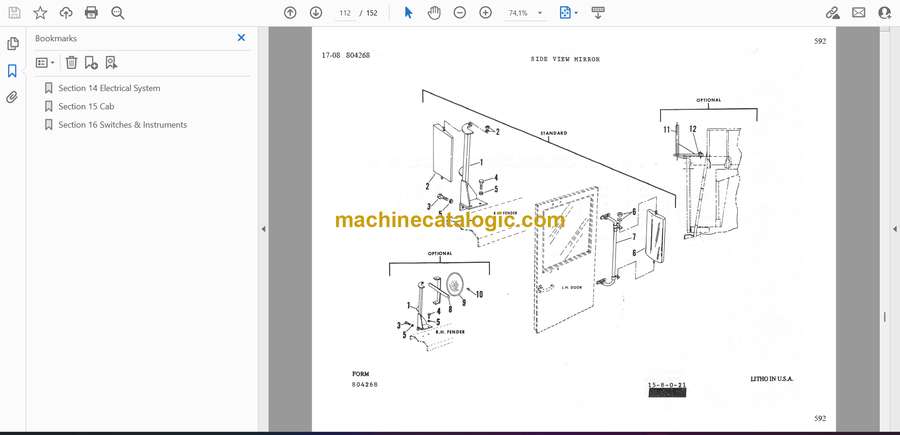Toggle the Bookmarks panel icon
Image resolution: width=900 pixels, height=435 pixels.
point(12,71)
